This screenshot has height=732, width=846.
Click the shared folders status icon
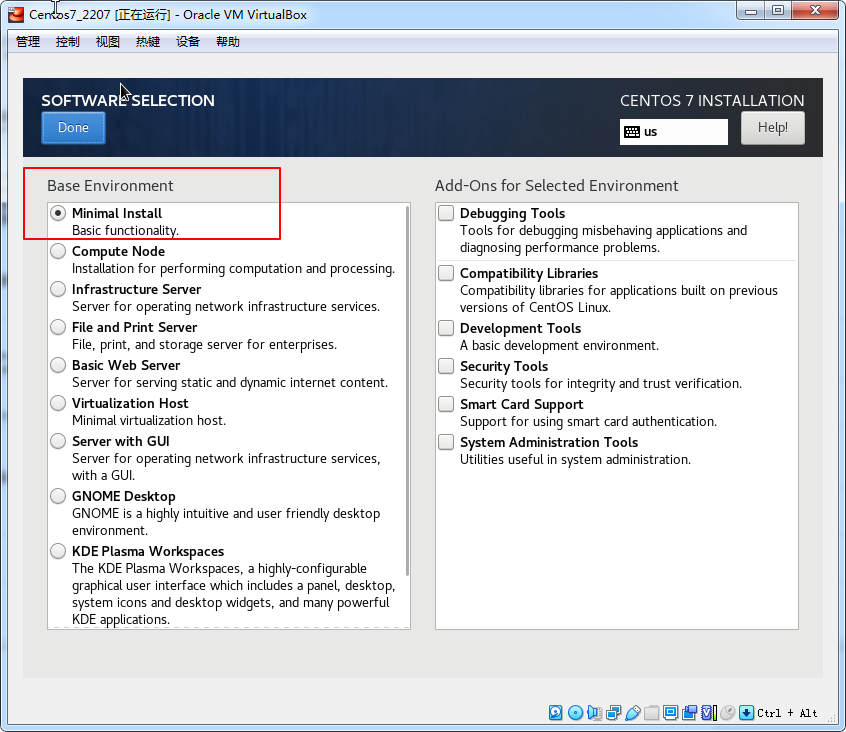(x=651, y=713)
